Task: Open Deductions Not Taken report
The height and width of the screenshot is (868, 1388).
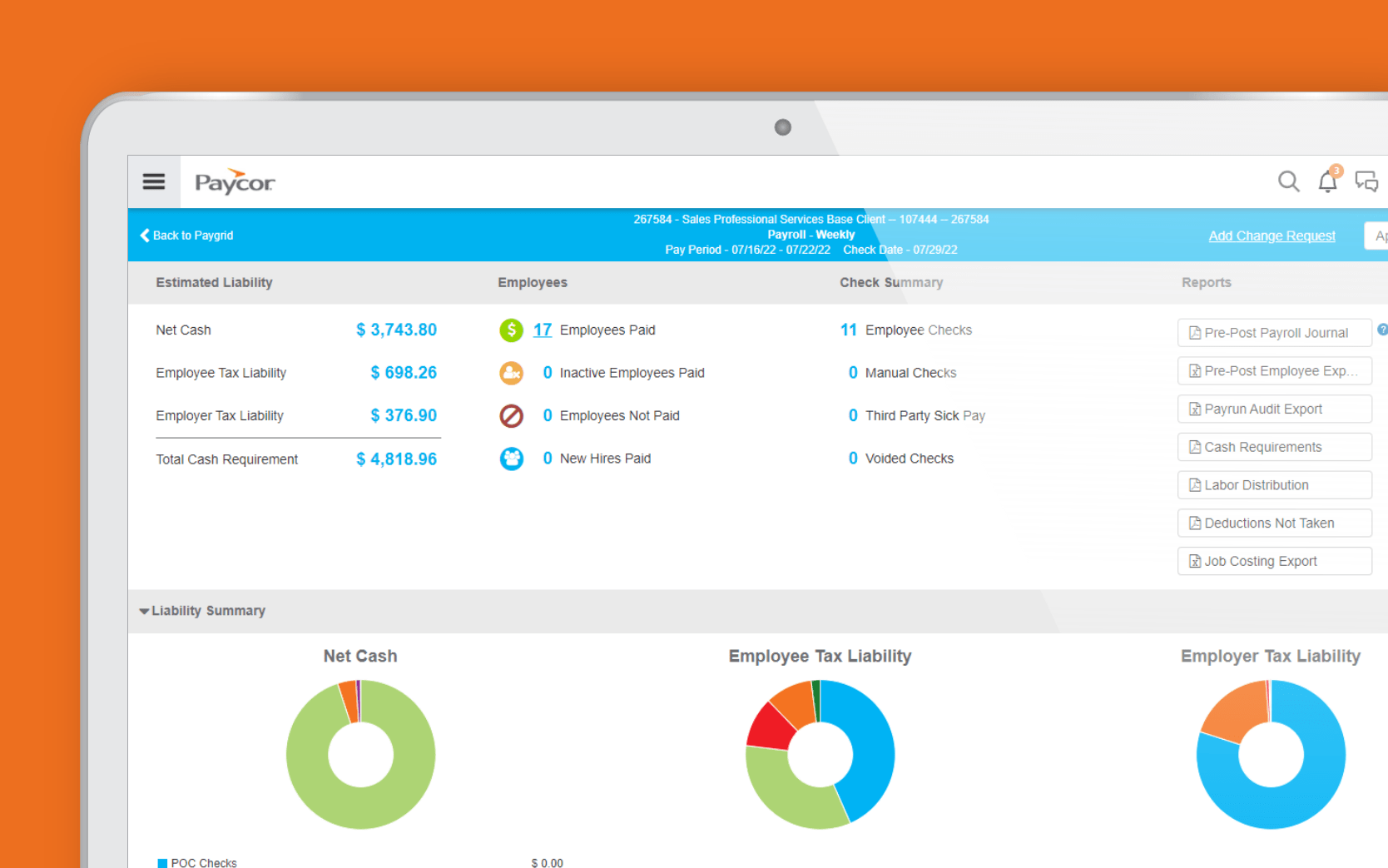Action: point(1274,523)
